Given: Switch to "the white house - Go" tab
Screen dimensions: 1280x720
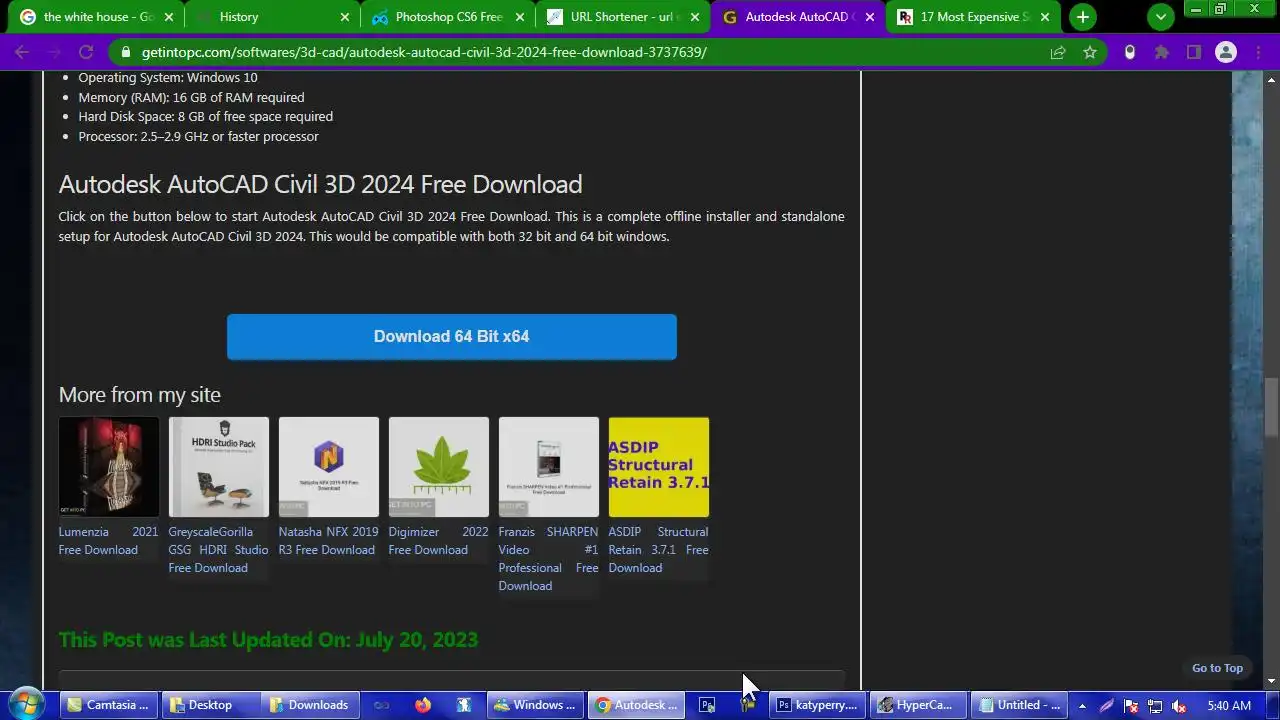Looking at the screenshot, I should [97, 17].
